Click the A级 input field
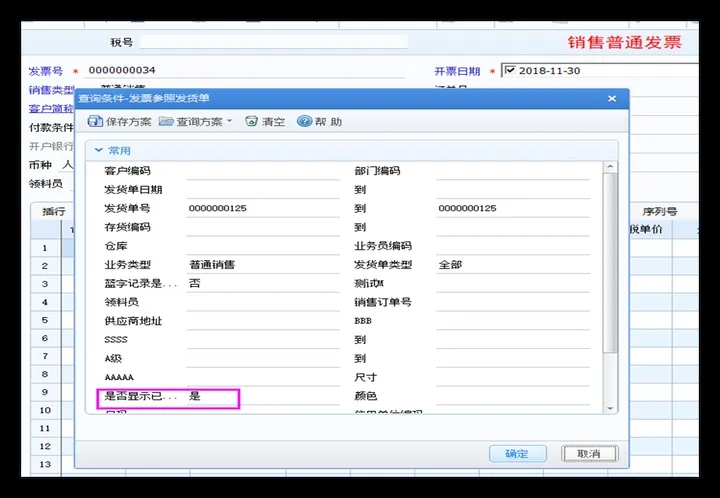Screen dimensions: 720x498 click(x=263, y=358)
